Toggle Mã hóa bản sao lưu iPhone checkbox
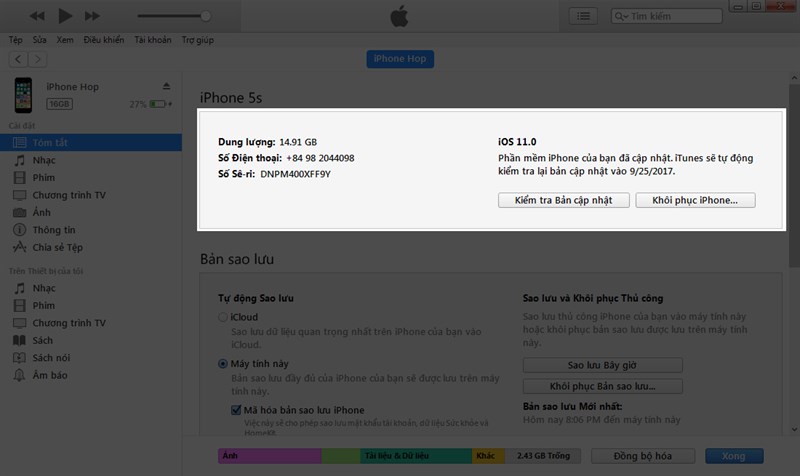The height and width of the screenshot is (476, 800). [x=236, y=410]
